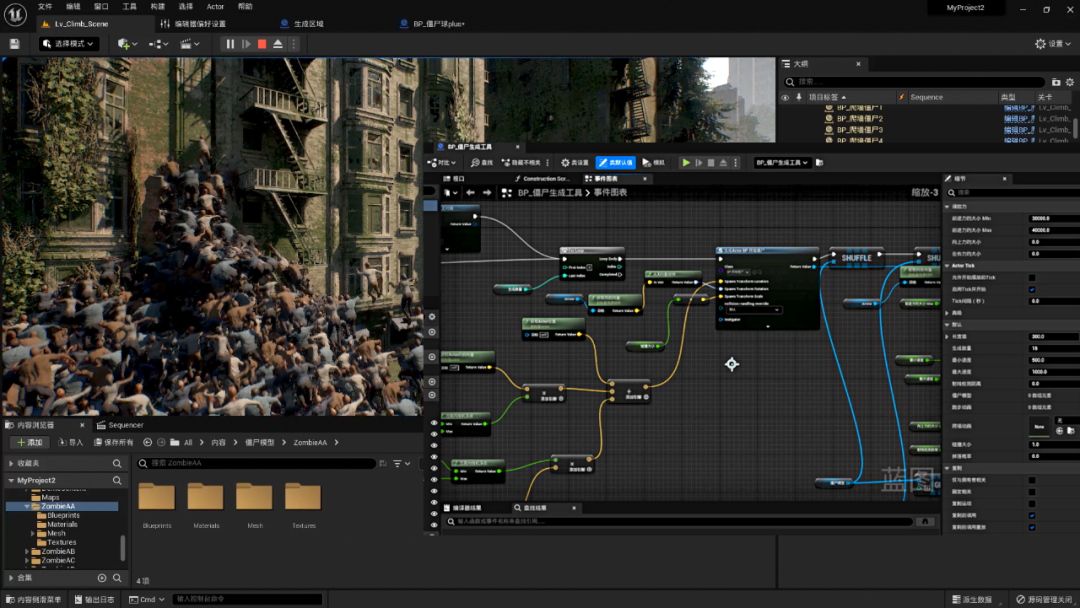Click the 加速力的大小 Min value field
This screenshot has height=608, width=1080.
click(1050, 218)
